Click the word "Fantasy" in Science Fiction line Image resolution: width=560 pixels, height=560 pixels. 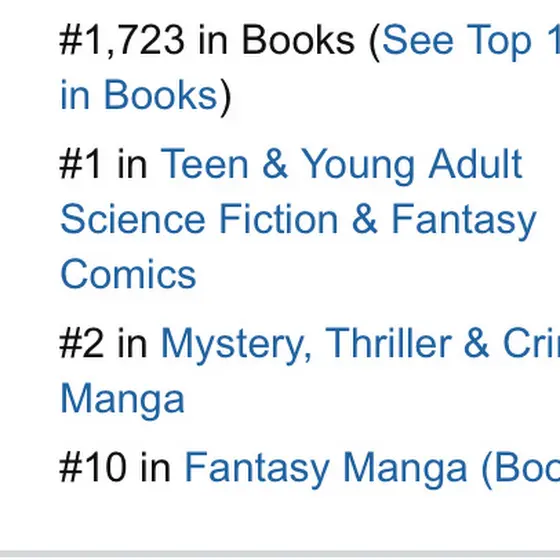click(x=464, y=221)
